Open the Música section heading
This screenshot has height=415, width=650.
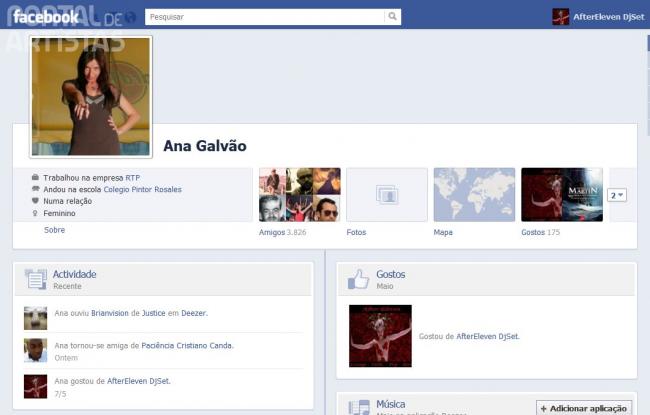390,404
